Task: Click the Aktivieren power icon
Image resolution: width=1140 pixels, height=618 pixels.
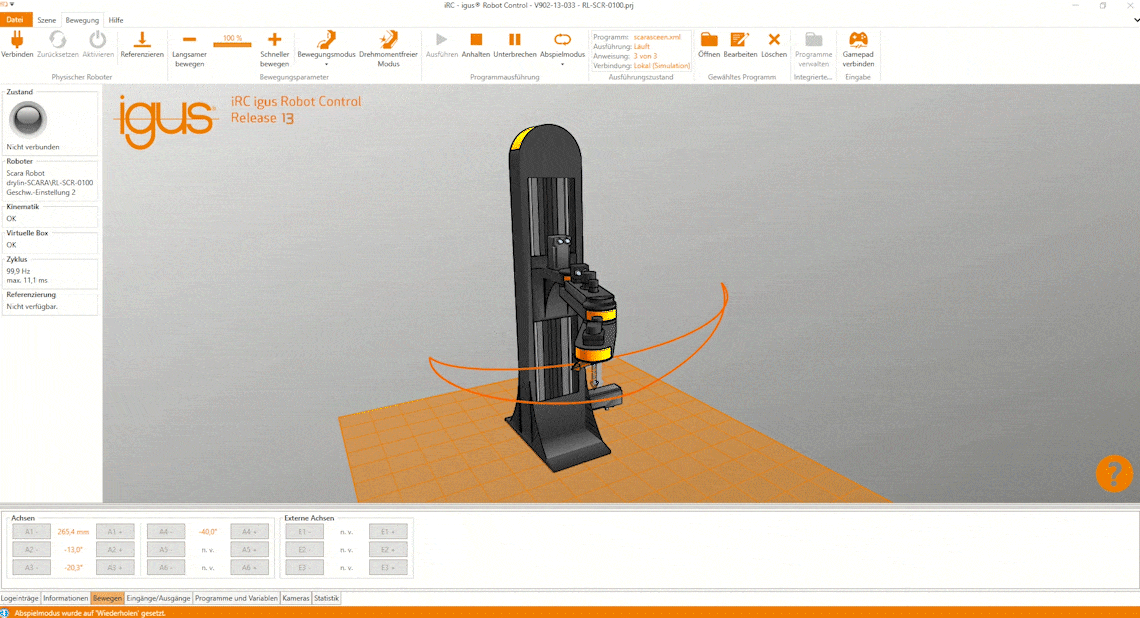Action: tap(97, 39)
